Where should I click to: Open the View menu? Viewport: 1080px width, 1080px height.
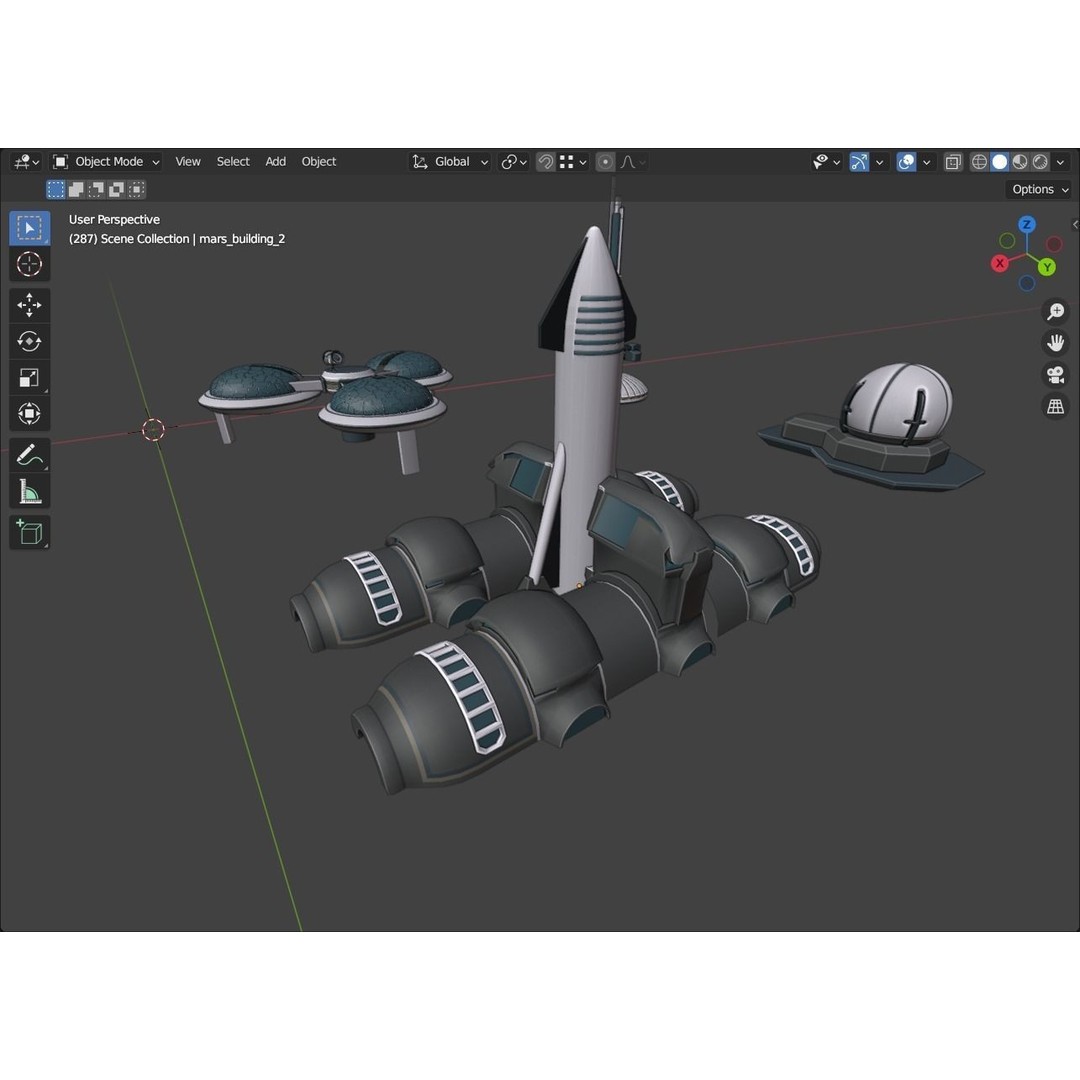(x=187, y=161)
